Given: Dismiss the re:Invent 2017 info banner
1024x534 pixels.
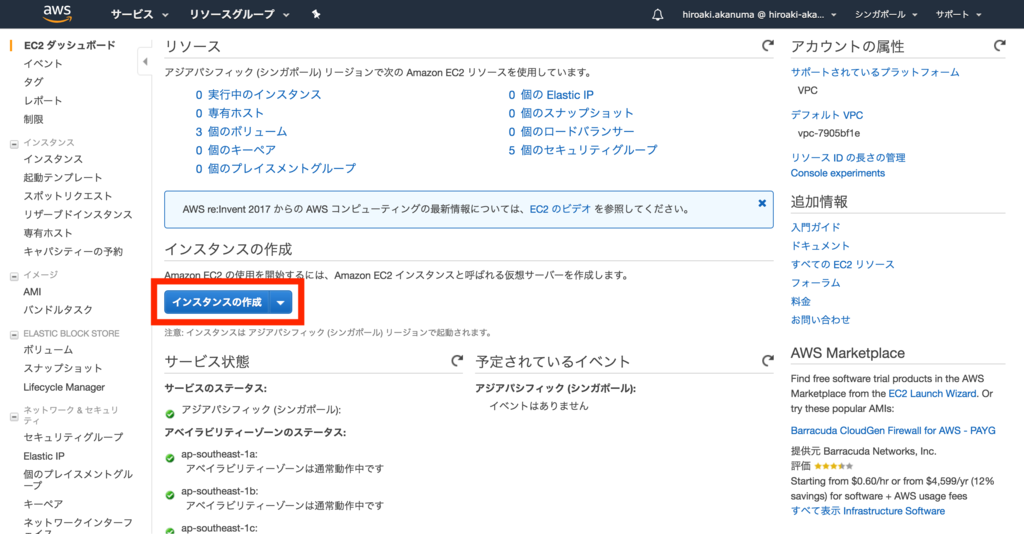Looking at the screenshot, I should (762, 203).
